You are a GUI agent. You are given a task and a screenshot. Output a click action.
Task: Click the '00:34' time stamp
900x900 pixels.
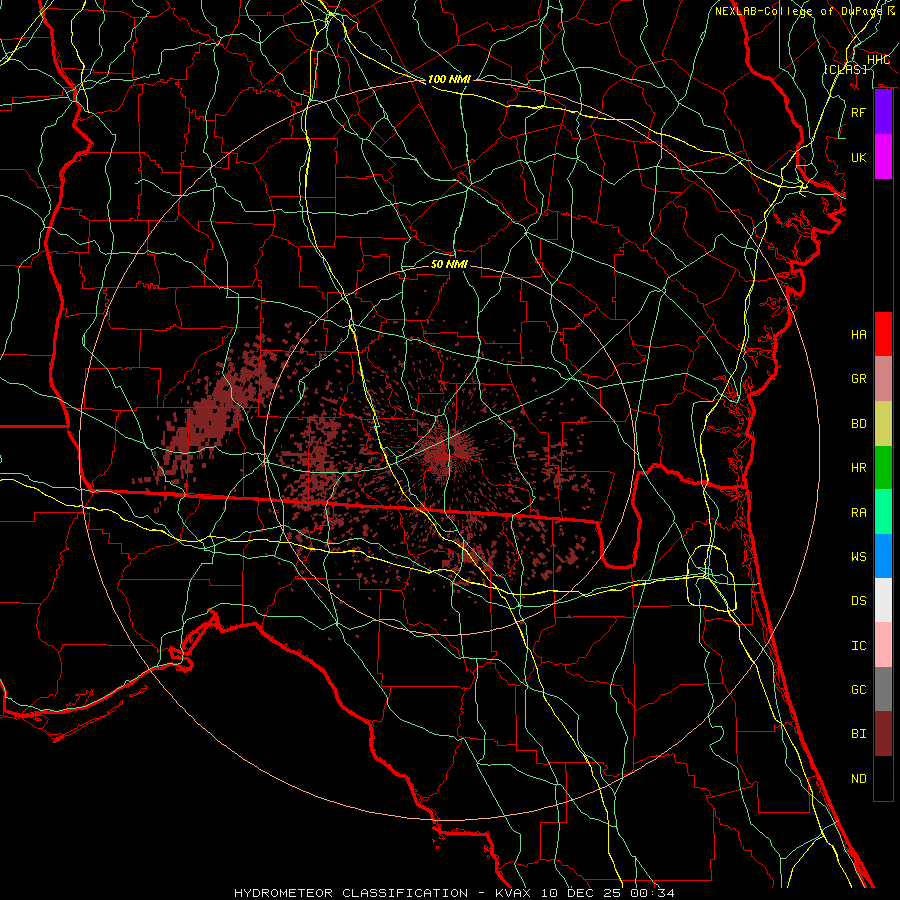[x=652, y=893]
